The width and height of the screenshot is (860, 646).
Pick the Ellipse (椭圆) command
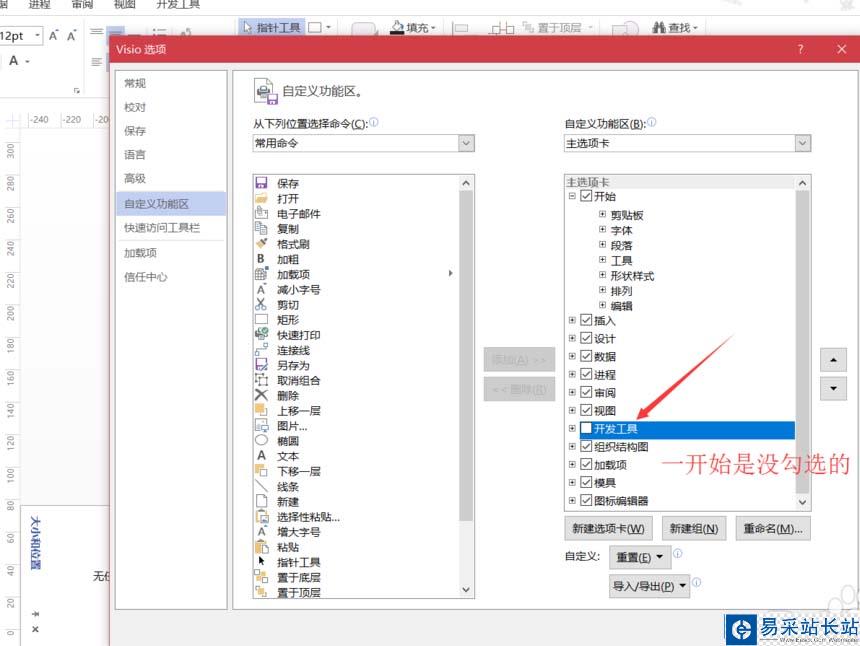point(288,441)
